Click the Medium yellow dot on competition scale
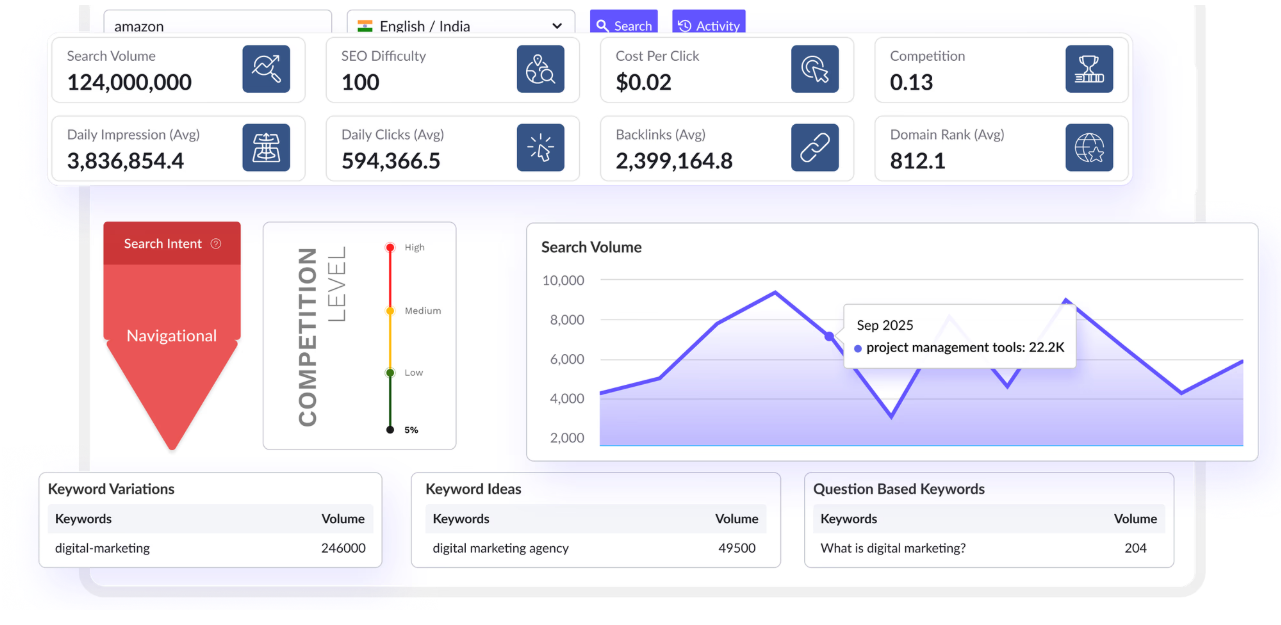The height and width of the screenshot is (625, 1281). click(x=390, y=311)
